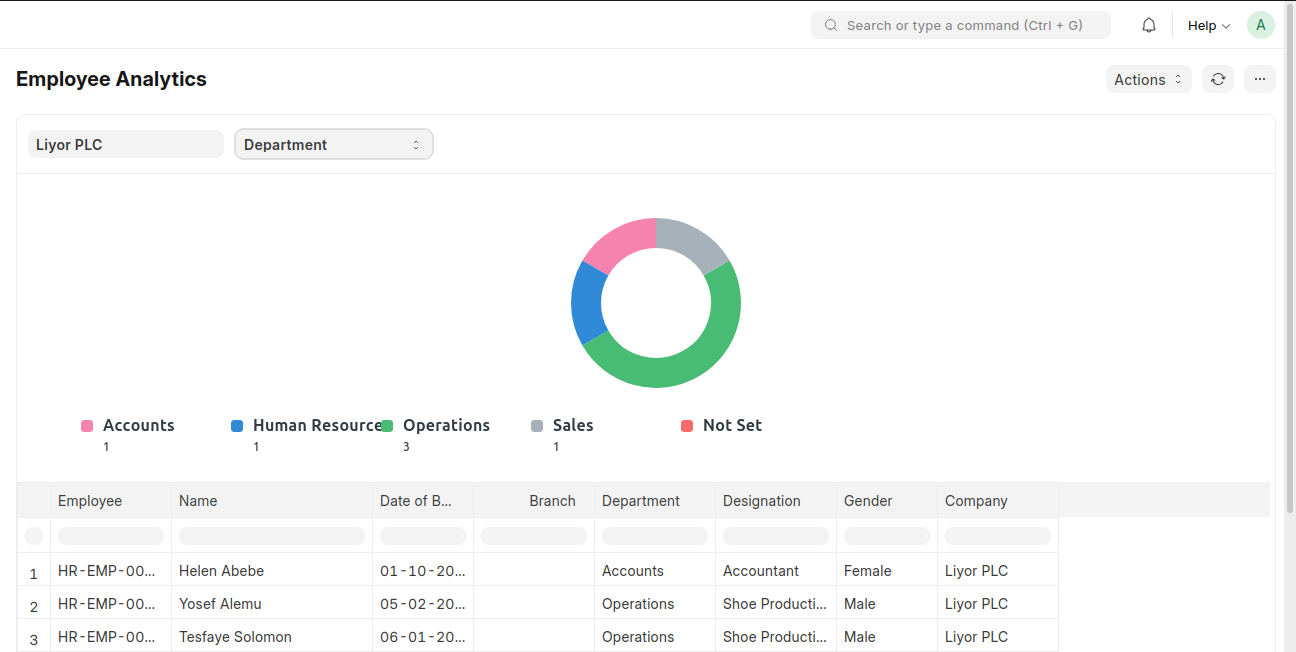Select the Gender column header

(867, 500)
